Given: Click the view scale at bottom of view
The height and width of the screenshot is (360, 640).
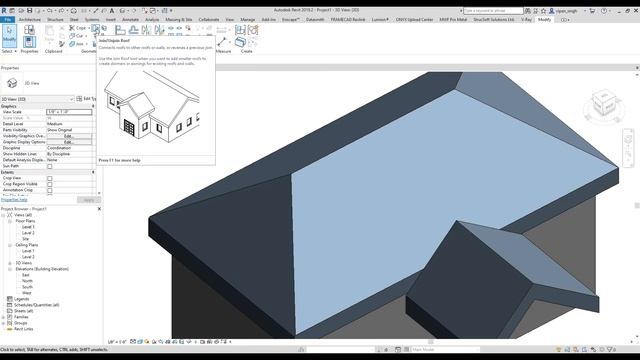Looking at the screenshot, I should point(117,342).
